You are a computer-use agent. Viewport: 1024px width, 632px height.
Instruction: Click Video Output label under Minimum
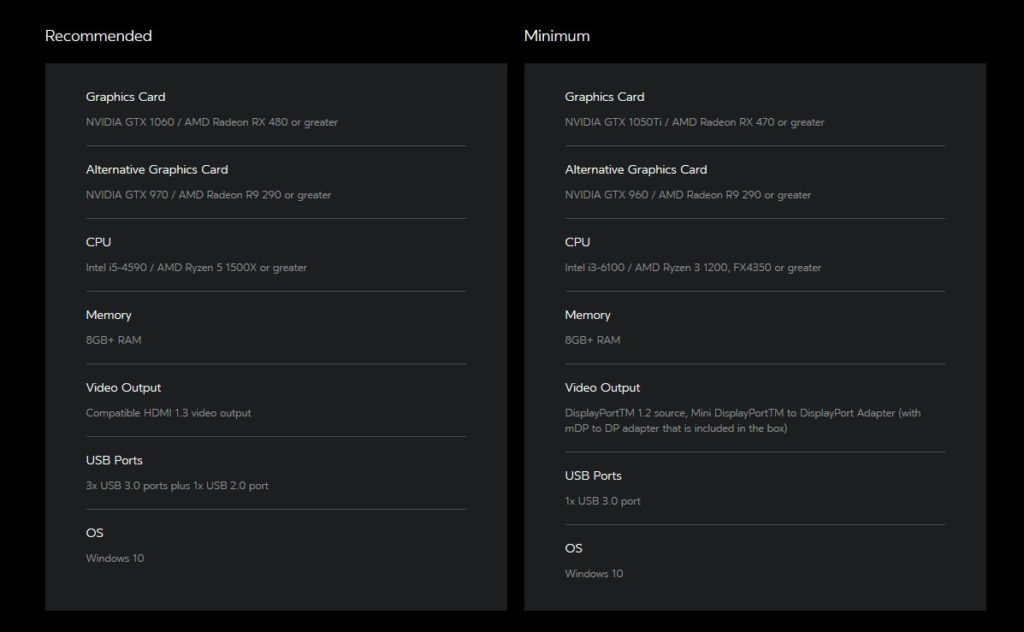pos(602,388)
